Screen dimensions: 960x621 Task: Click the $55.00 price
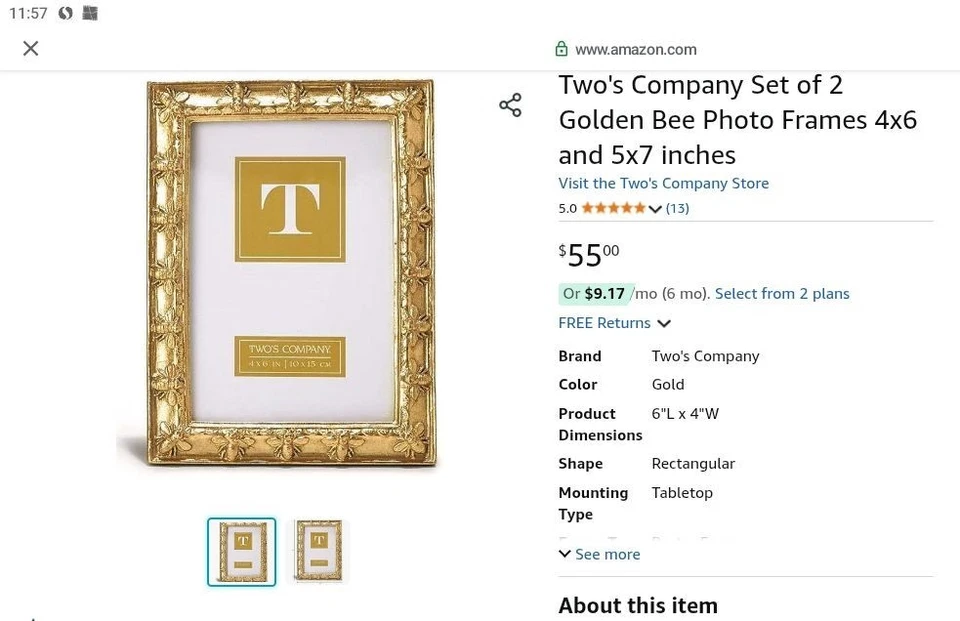589,255
